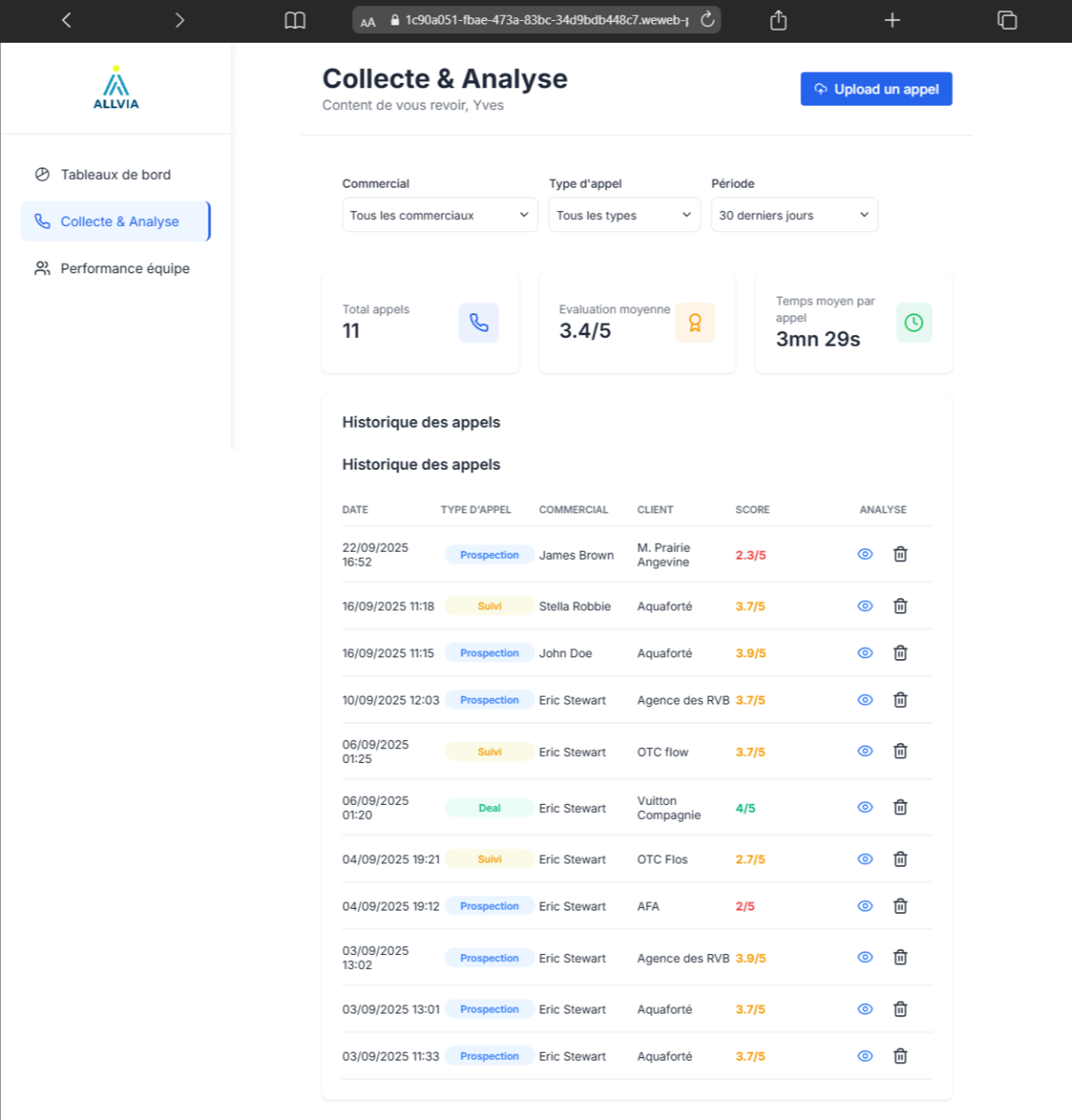
Task: Click the award icon beside Evaluation moyenne
Action: tap(695, 323)
